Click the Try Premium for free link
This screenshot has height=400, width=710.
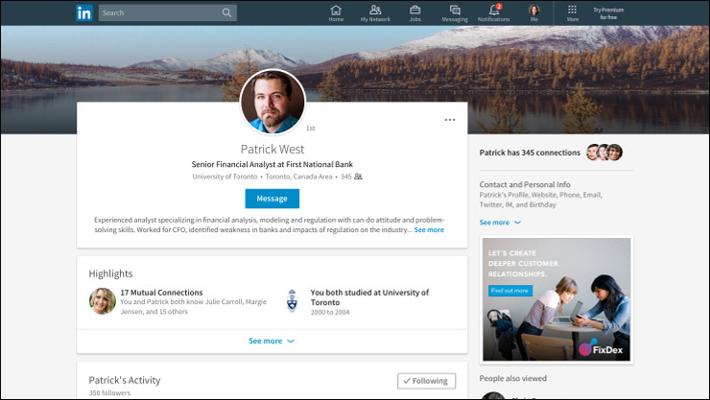pos(607,13)
